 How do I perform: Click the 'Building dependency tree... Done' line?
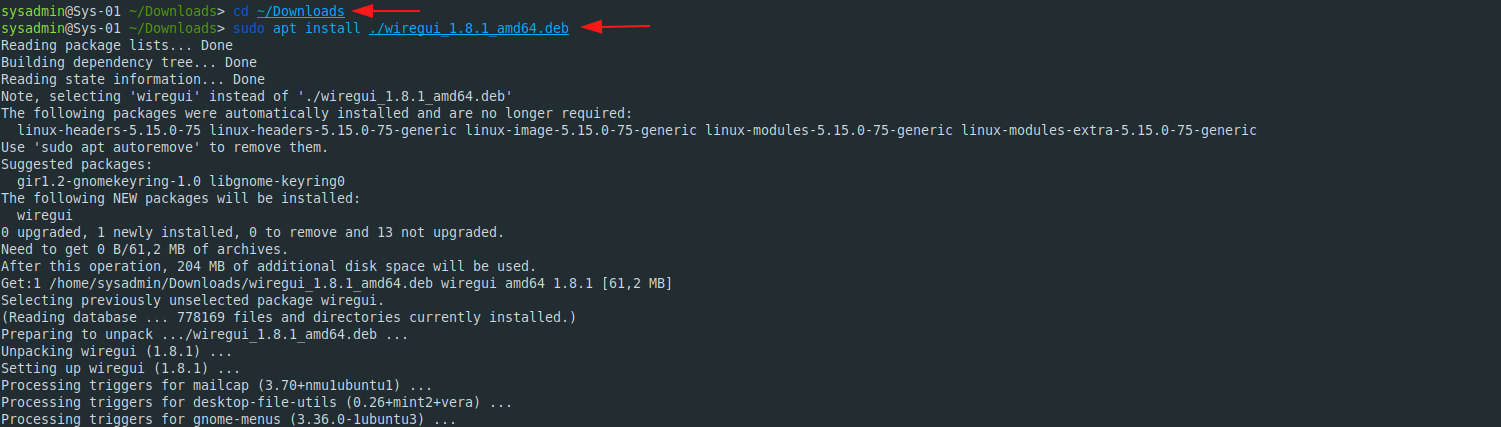(129, 62)
